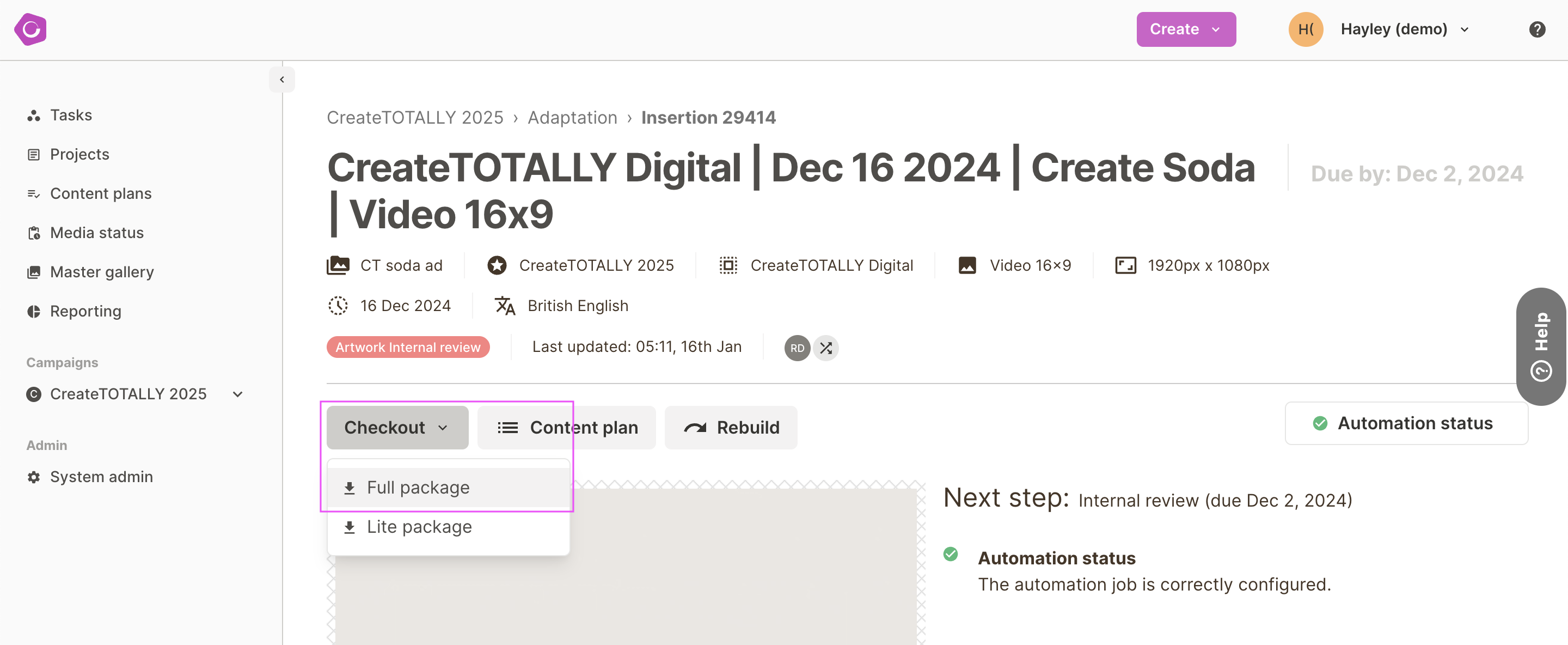This screenshot has width=1568, height=645.
Task: Click the Artwork Internal review status badge
Action: (x=408, y=347)
